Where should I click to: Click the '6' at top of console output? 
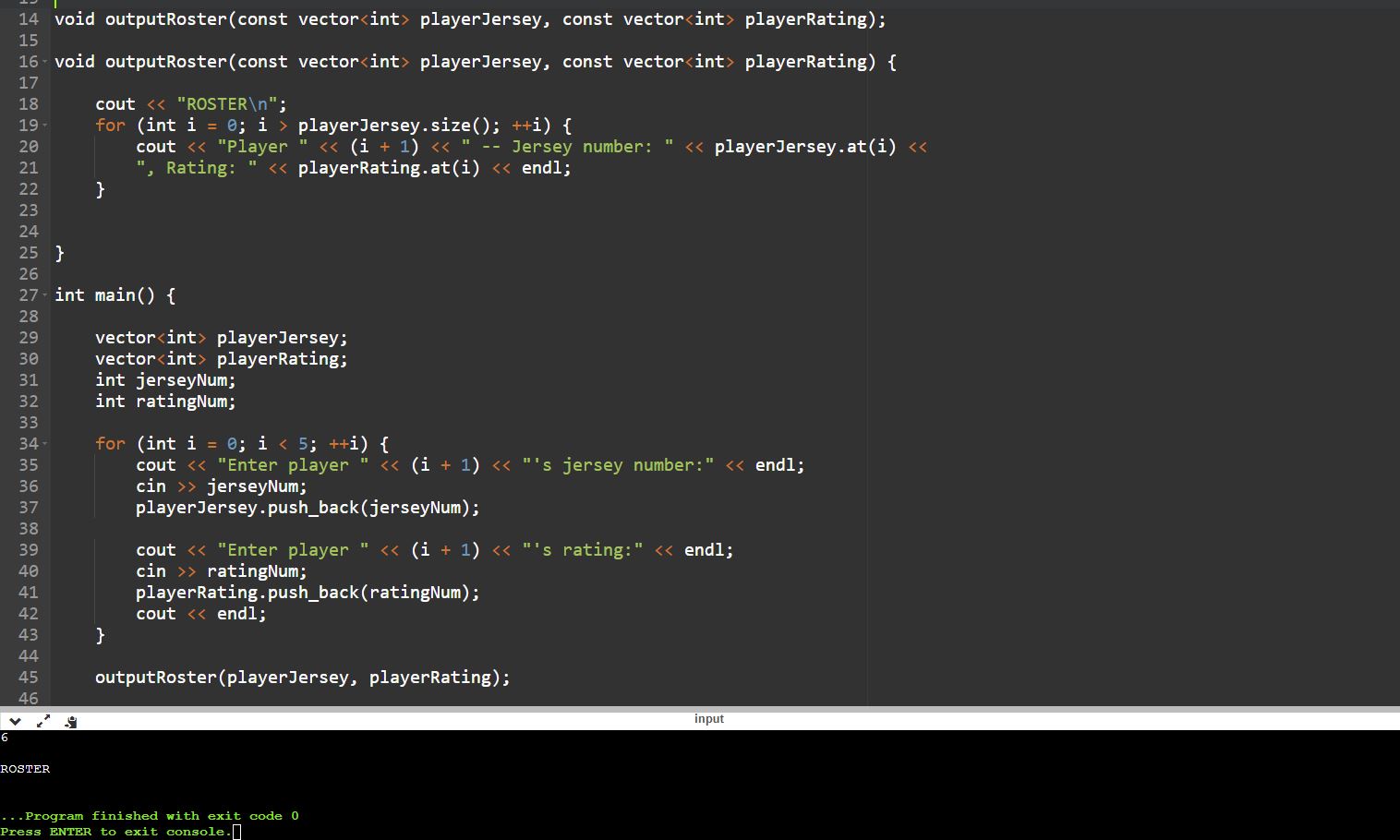(5, 738)
